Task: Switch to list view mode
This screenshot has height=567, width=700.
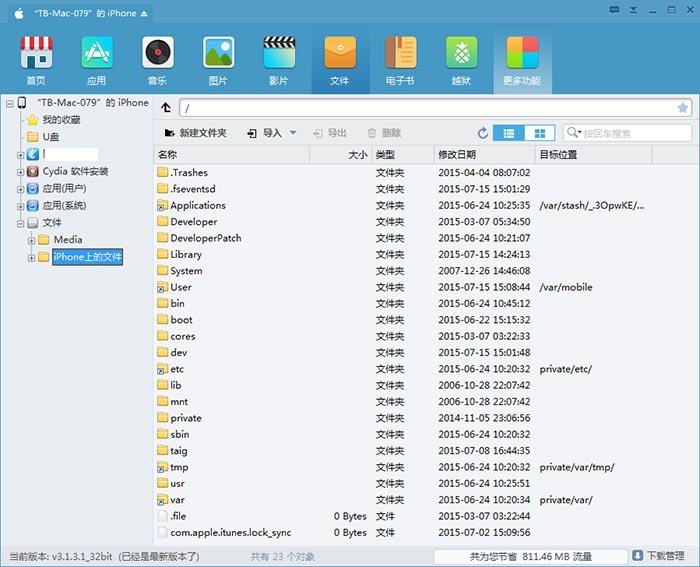Action: pyautogui.click(x=509, y=133)
